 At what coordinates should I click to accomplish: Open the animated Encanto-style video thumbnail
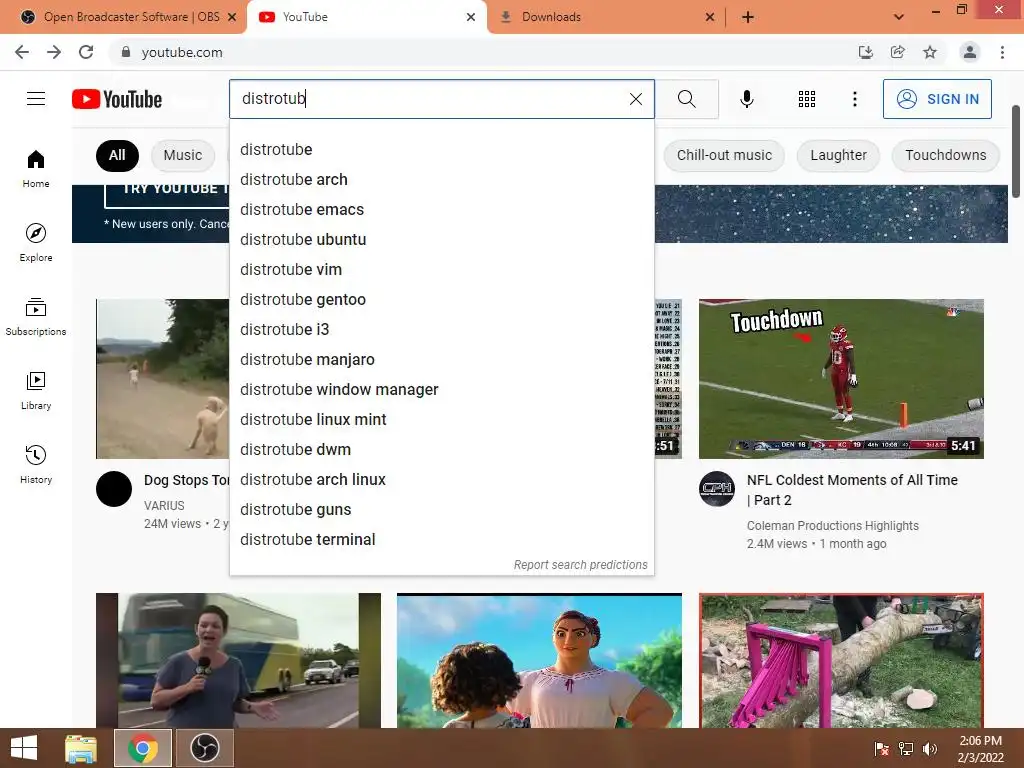click(x=539, y=660)
